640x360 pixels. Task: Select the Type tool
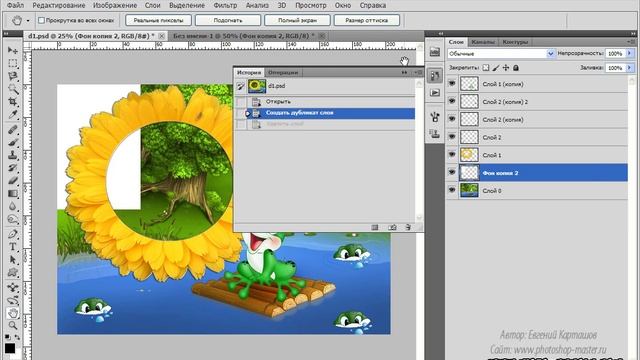(x=13, y=247)
